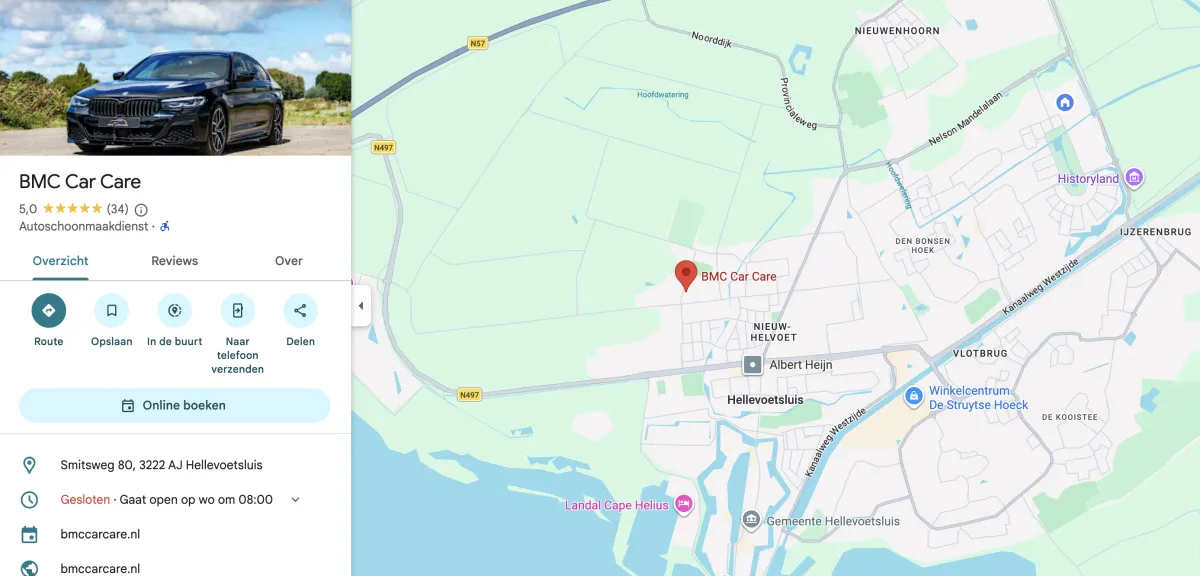Select the Overzicht tab
The width and height of the screenshot is (1200, 576).
(x=60, y=261)
